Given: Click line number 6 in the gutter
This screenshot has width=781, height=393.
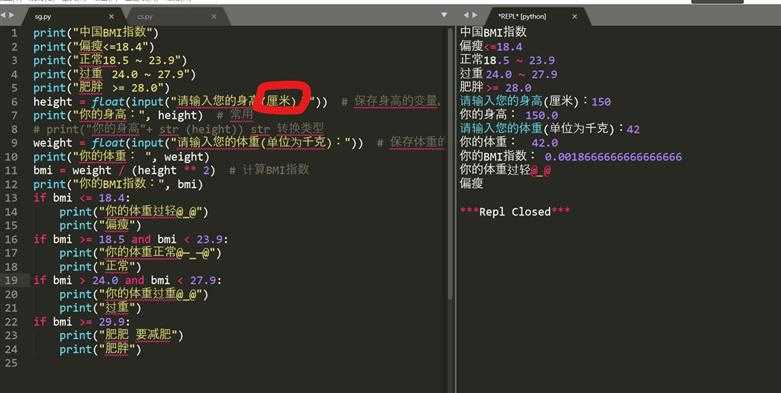Looking at the screenshot, I should pyautogui.click(x=13, y=102).
